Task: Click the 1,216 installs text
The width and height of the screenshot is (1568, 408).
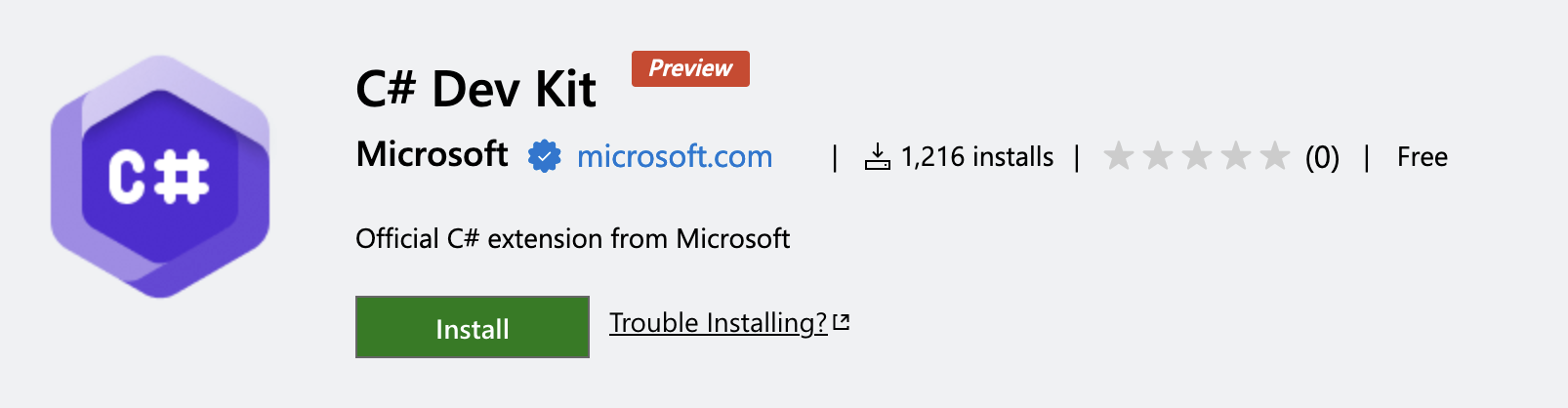Action: tap(977, 157)
